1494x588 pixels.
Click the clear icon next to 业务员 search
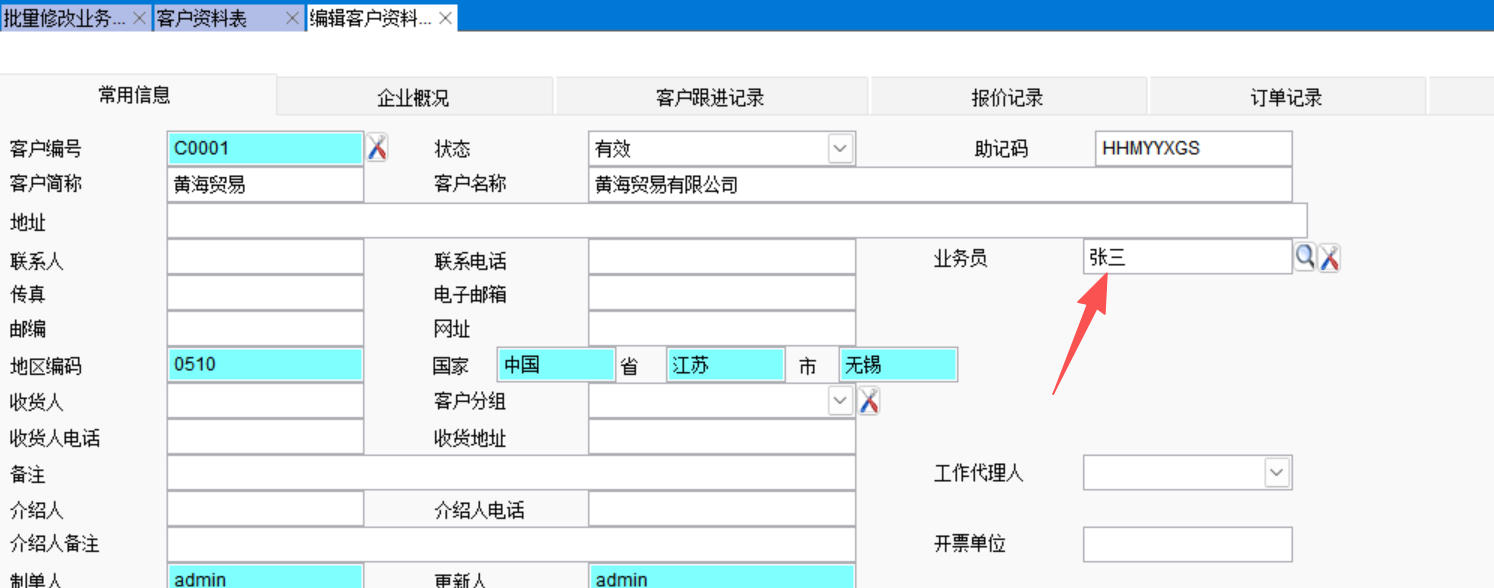[x=1329, y=258]
